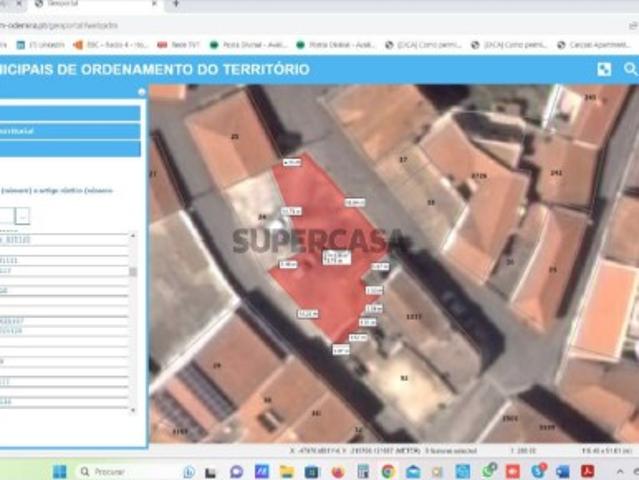
Task: Open the Rede TV! bookmark
Action: 178,44
